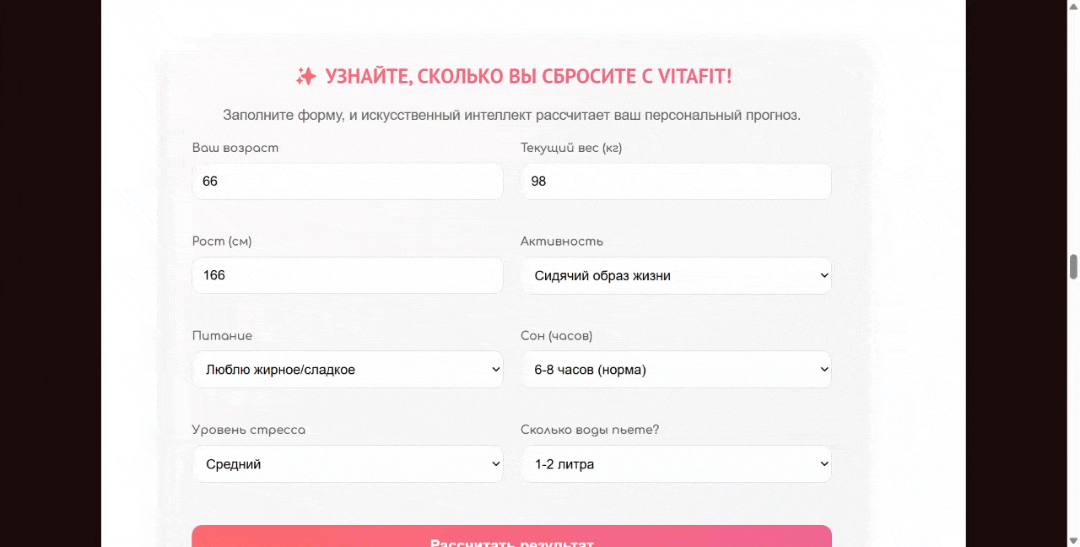The height and width of the screenshot is (547, 1080).
Task: Click the age field containing 66
Action: pos(347,182)
